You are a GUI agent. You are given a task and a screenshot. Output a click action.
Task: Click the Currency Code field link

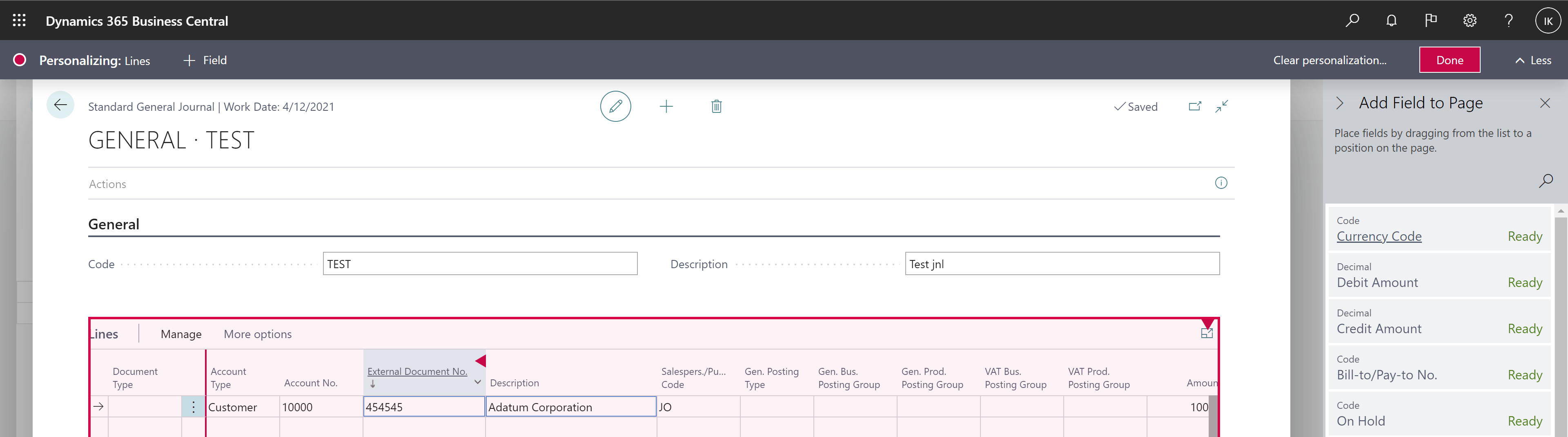point(1379,236)
